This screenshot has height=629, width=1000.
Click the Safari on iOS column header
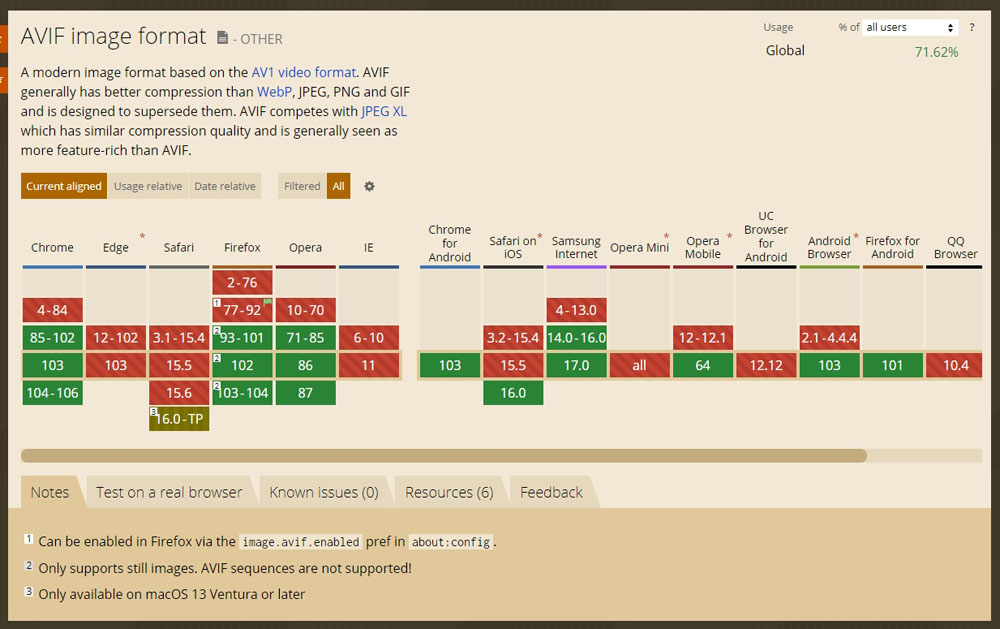click(x=513, y=248)
